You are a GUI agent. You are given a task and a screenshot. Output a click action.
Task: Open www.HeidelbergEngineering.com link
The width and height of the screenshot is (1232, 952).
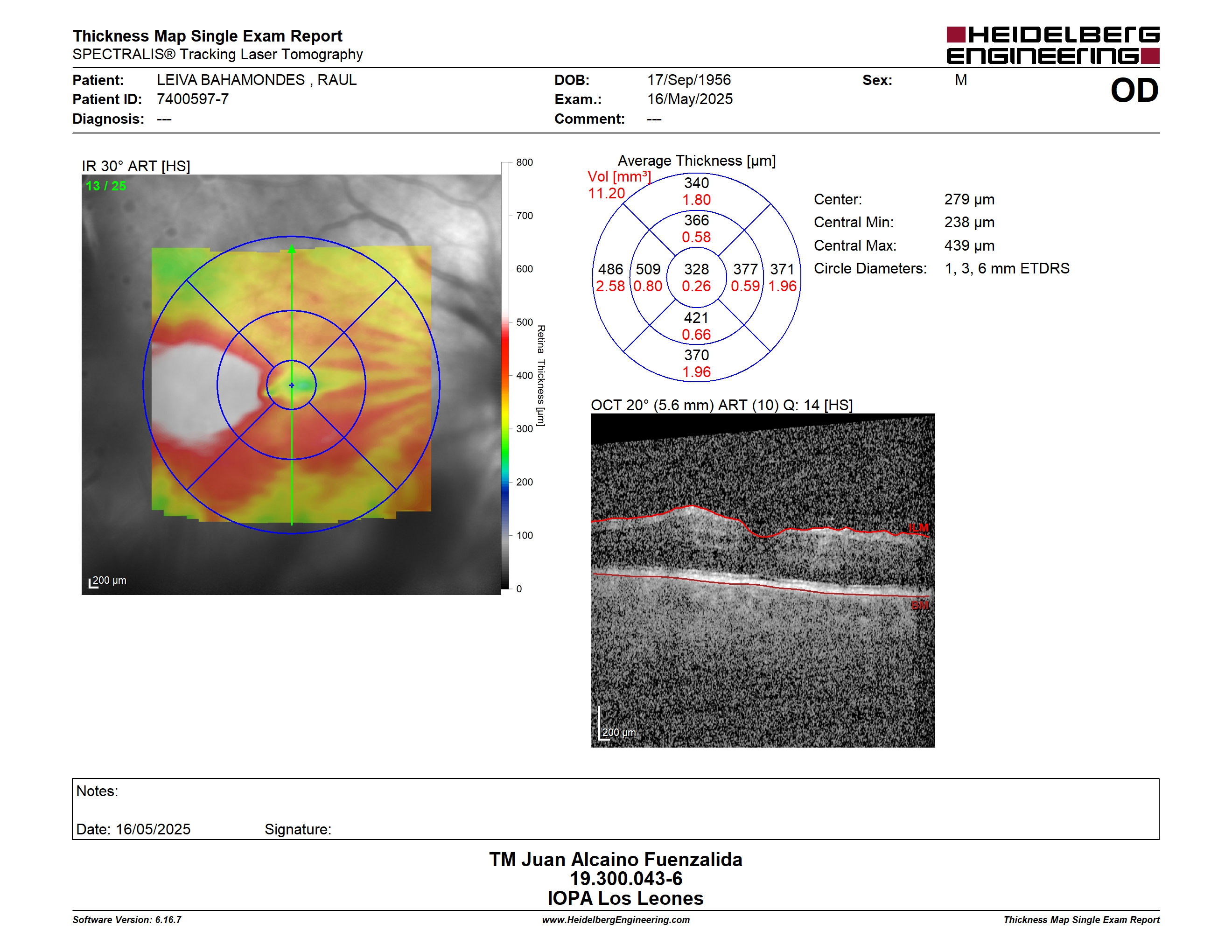tap(616, 920)
